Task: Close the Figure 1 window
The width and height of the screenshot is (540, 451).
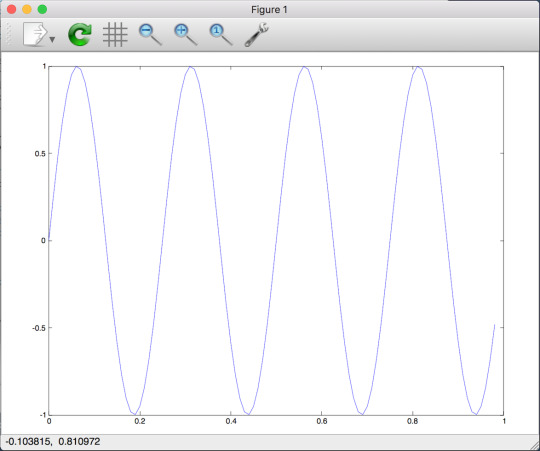Action: [x=11, y=9]
